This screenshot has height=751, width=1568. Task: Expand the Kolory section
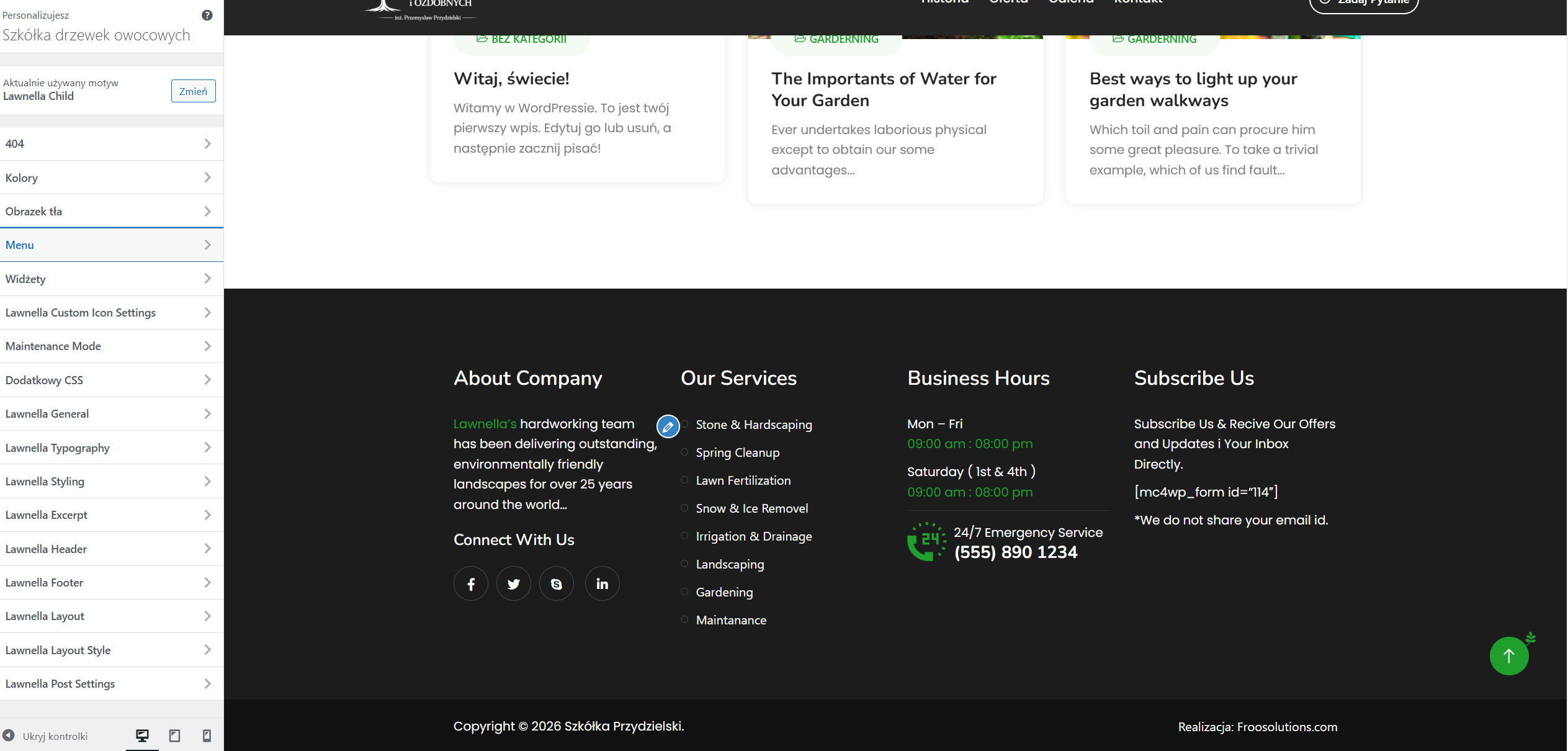click(112, 178)
